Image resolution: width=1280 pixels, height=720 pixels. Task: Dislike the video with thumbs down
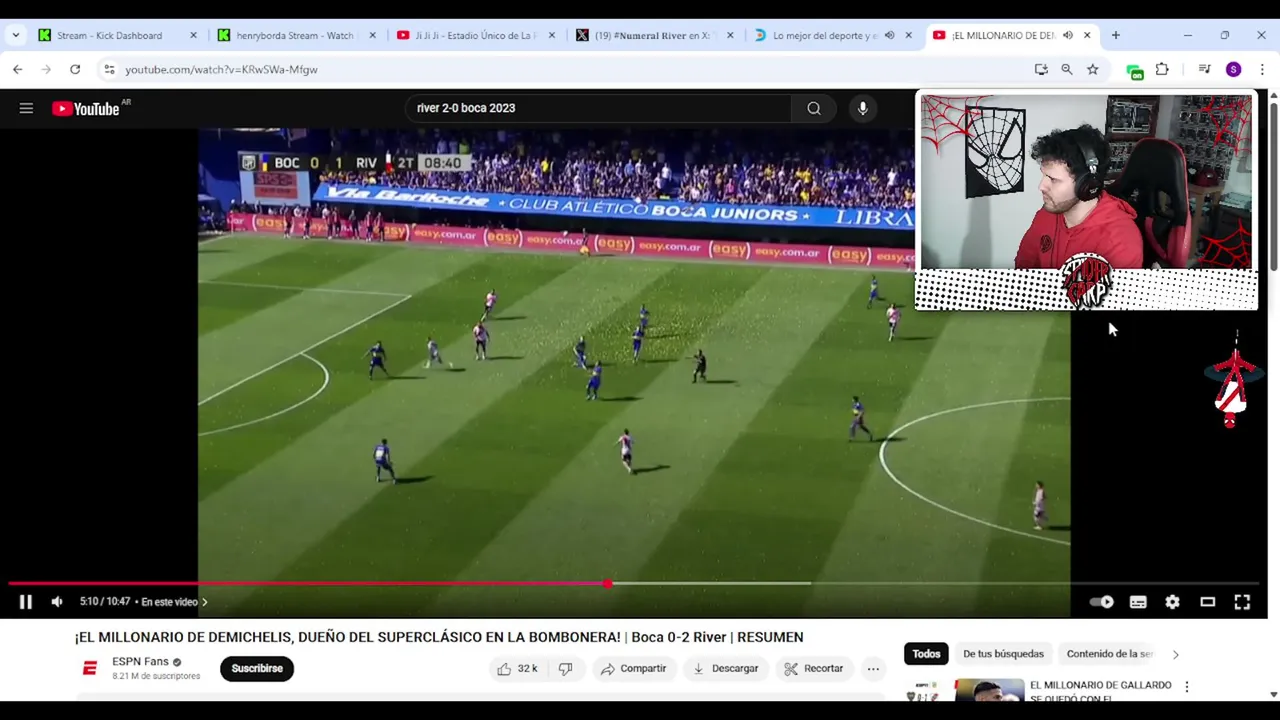[565, 668]
